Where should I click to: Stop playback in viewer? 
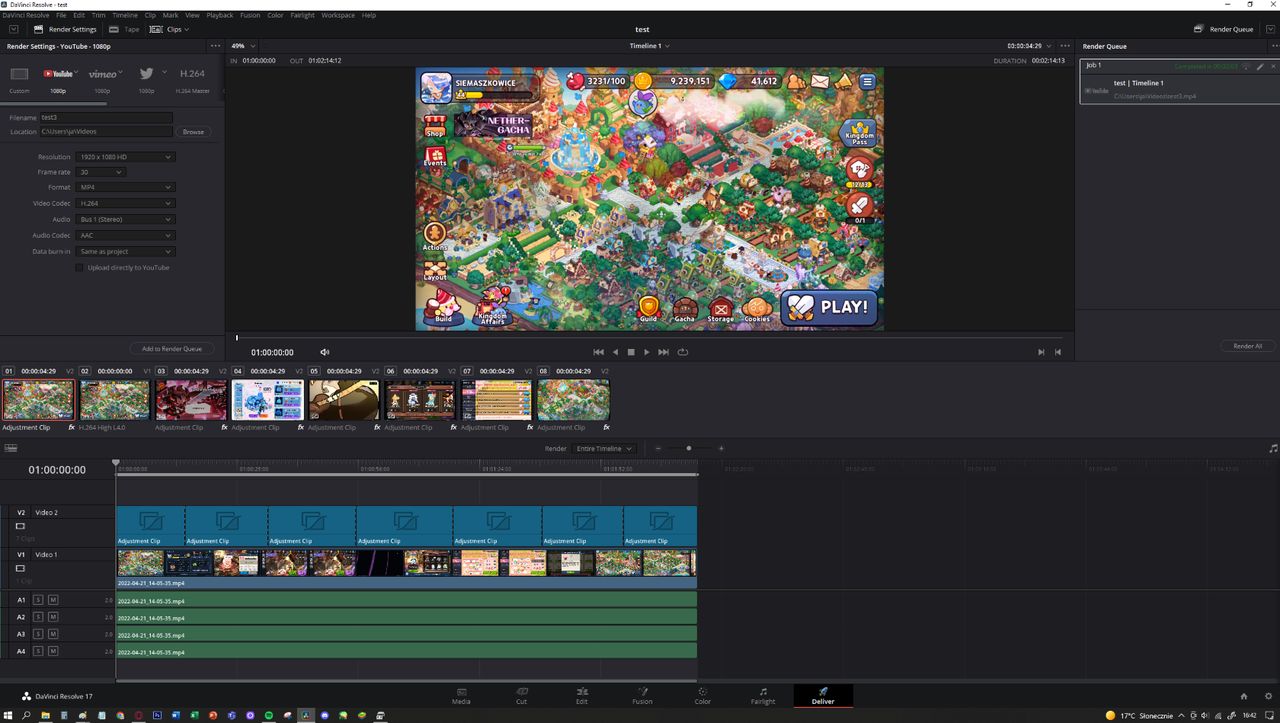click(631, 352)
